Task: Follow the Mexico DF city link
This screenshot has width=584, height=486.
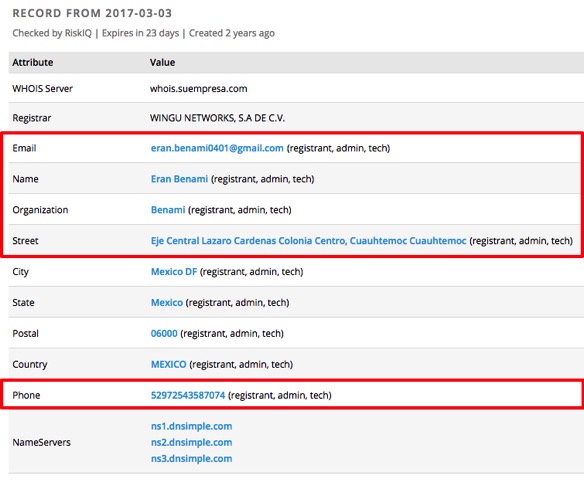Action: pyautogui.click(x=174, y=272)
